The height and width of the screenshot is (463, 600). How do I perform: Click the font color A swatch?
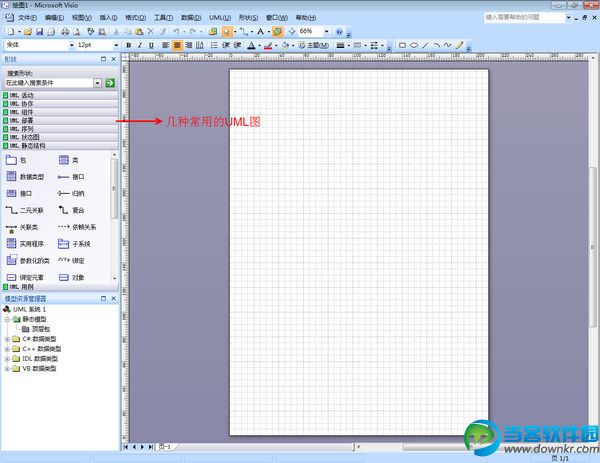click(251, 45)
